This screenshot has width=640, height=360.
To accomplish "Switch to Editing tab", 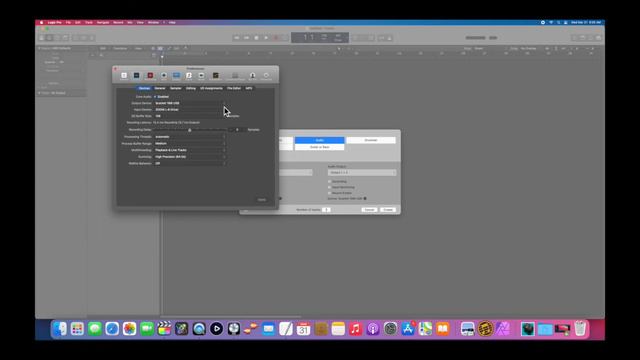I will pyautogui.click(x=191, y=88).
